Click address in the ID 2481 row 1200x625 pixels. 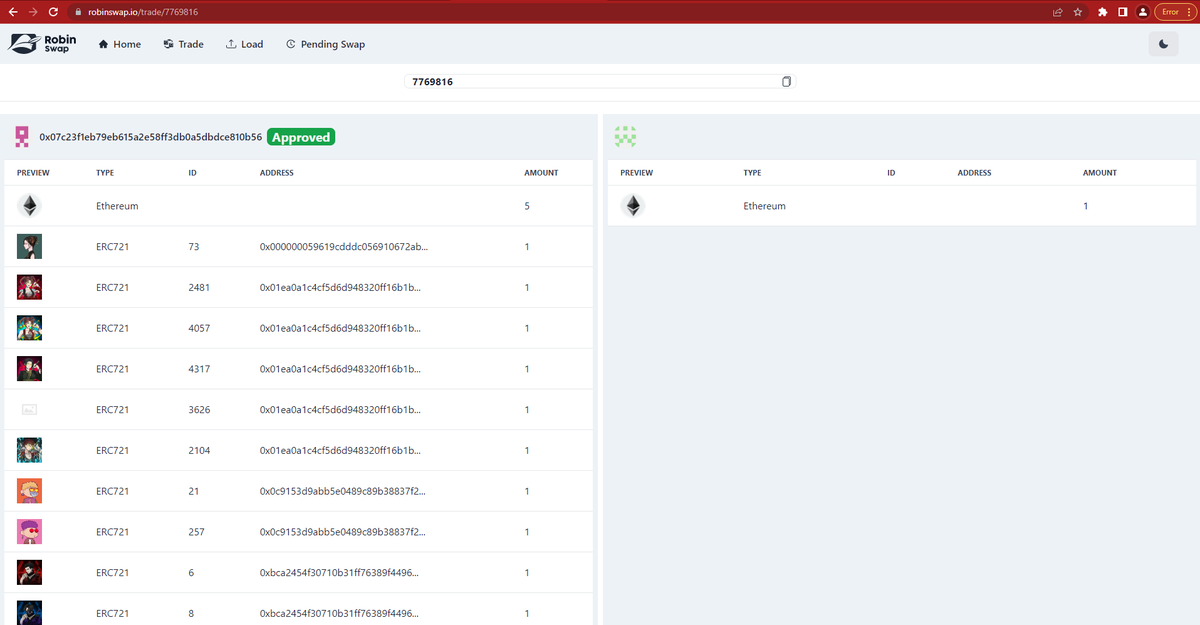point(340,288)
